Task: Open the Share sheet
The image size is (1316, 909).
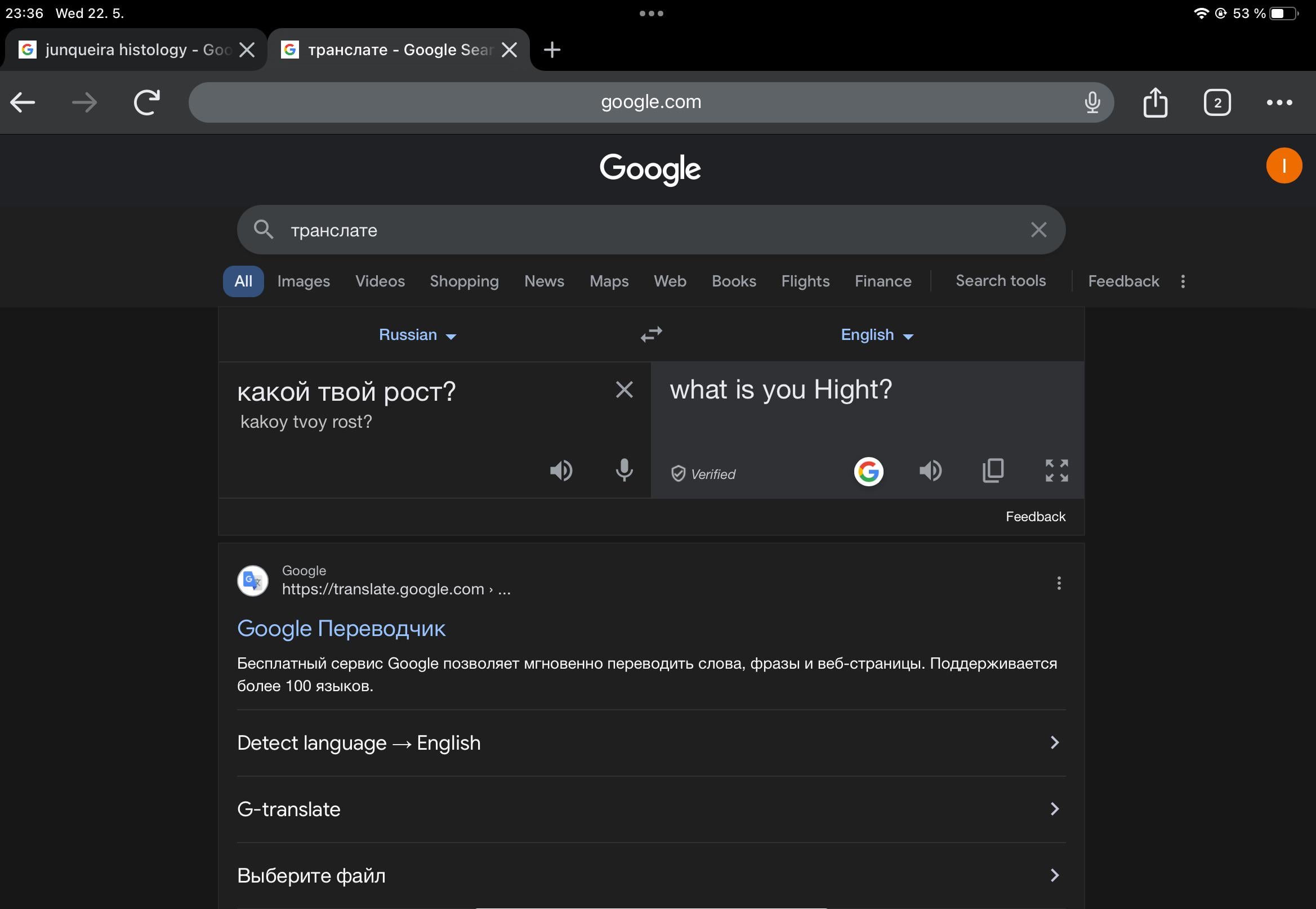Action: [x=1156, y=102]
